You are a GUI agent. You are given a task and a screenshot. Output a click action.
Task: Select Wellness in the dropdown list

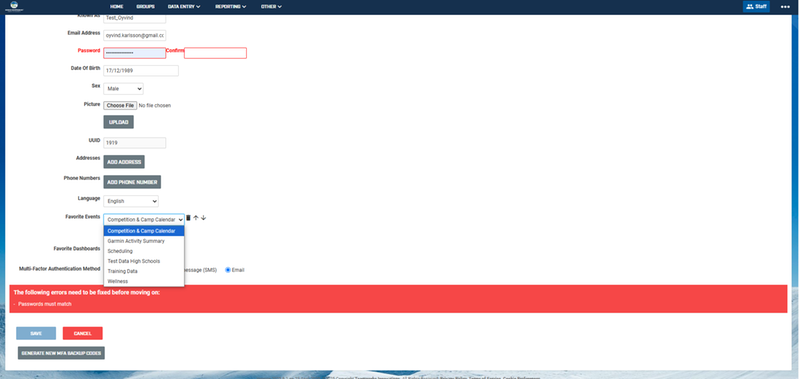(x=144, y=281)
